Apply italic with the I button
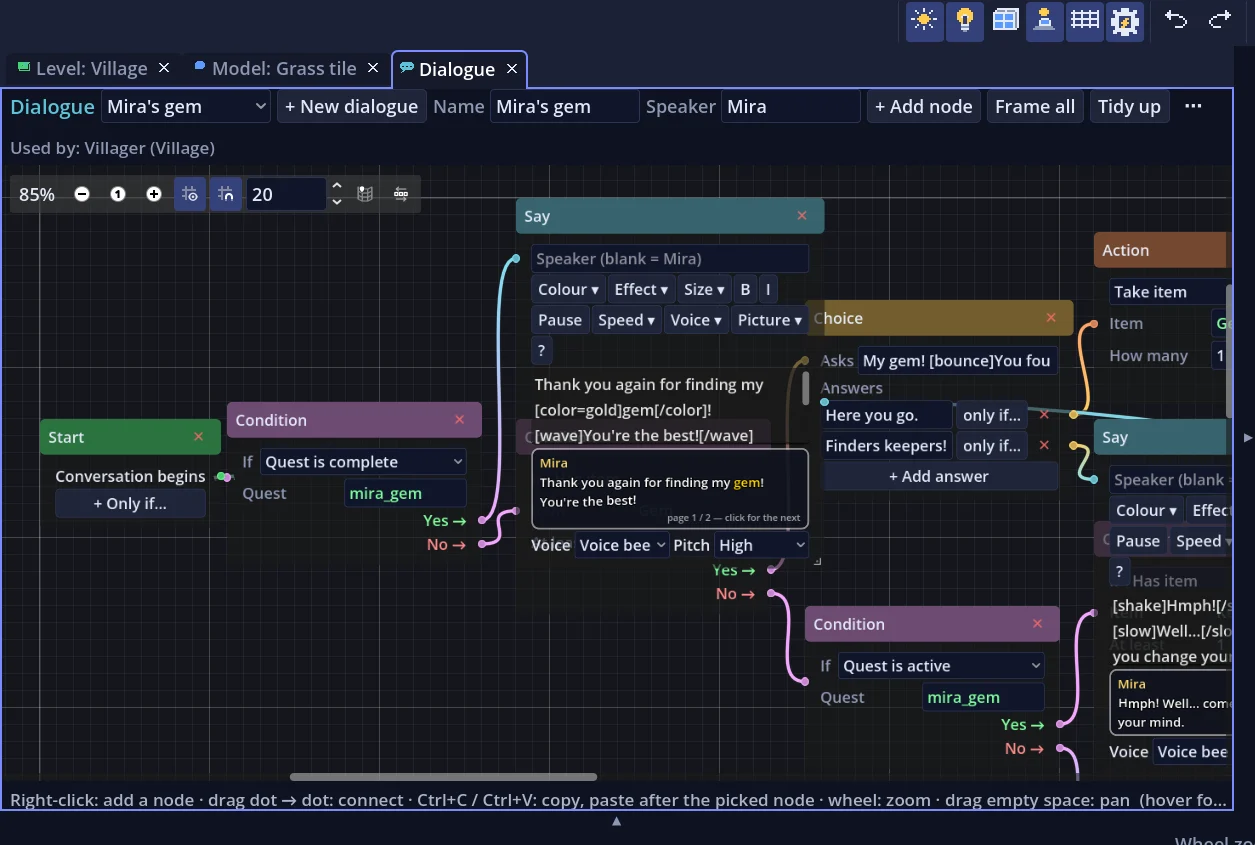The image size is (1255, 845). click(768, 290)
